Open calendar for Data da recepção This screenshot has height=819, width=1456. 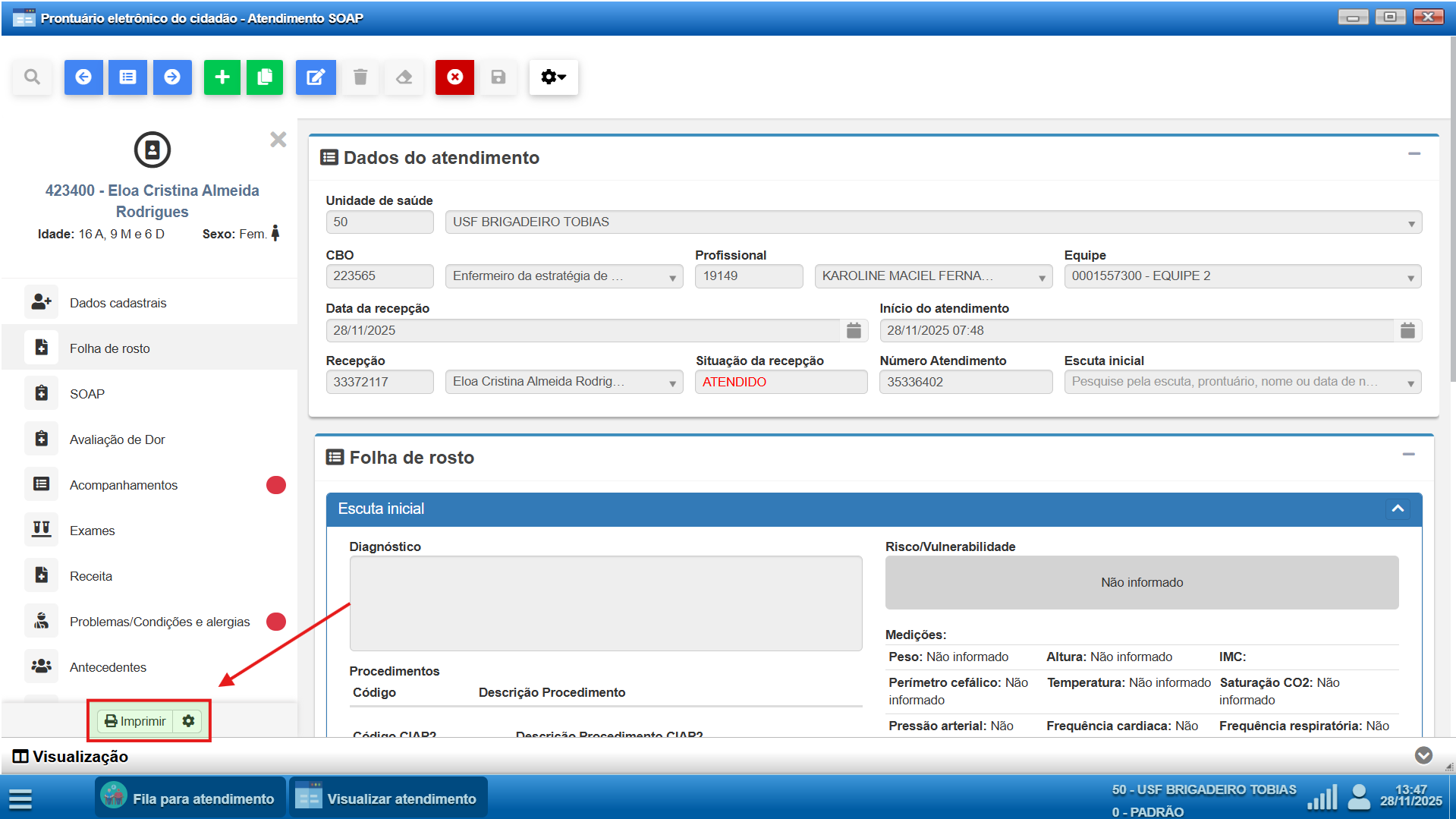pos(854,331)
